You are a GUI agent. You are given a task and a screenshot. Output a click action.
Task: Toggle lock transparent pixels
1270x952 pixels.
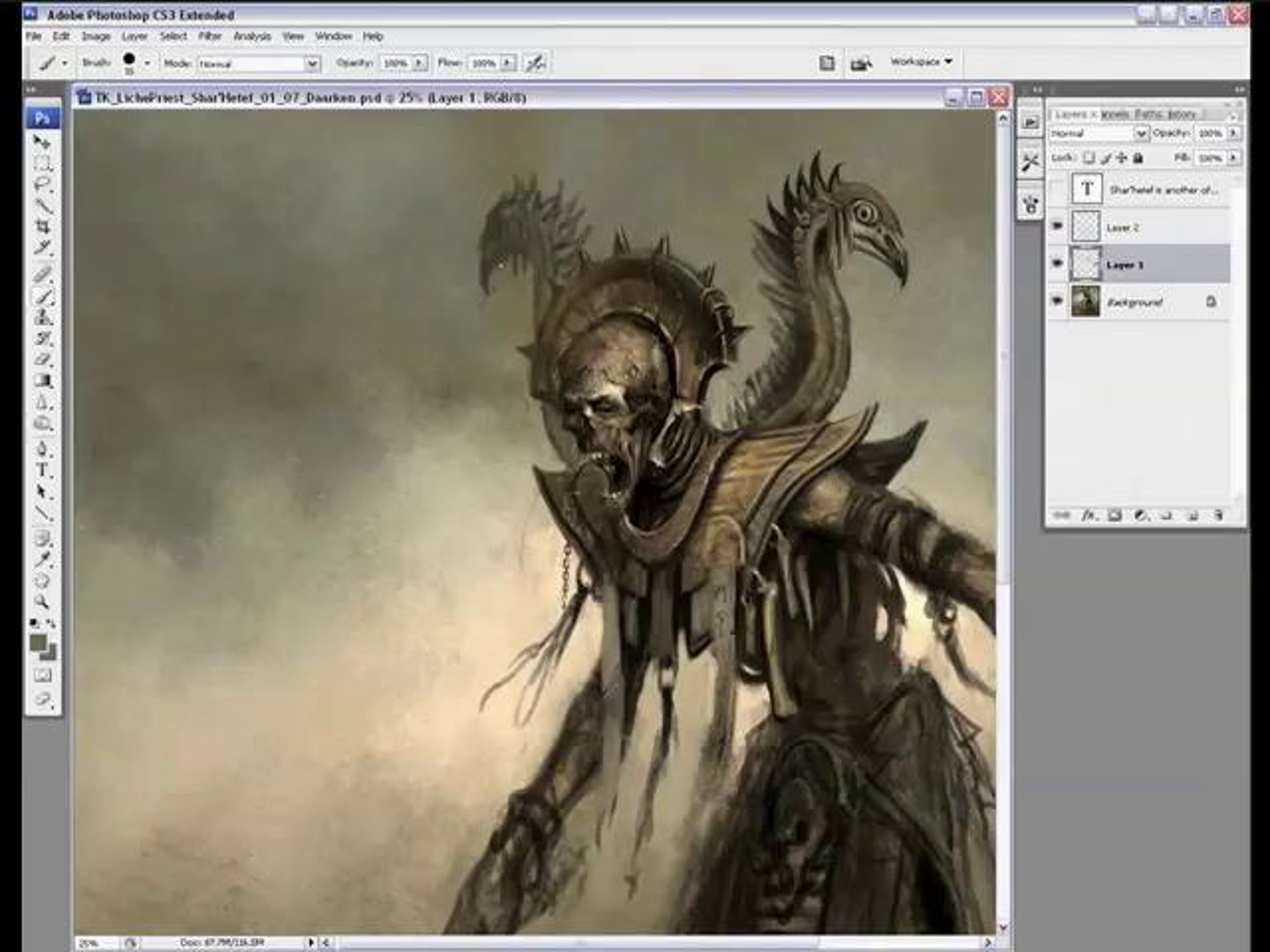[x=1088, y=157]
